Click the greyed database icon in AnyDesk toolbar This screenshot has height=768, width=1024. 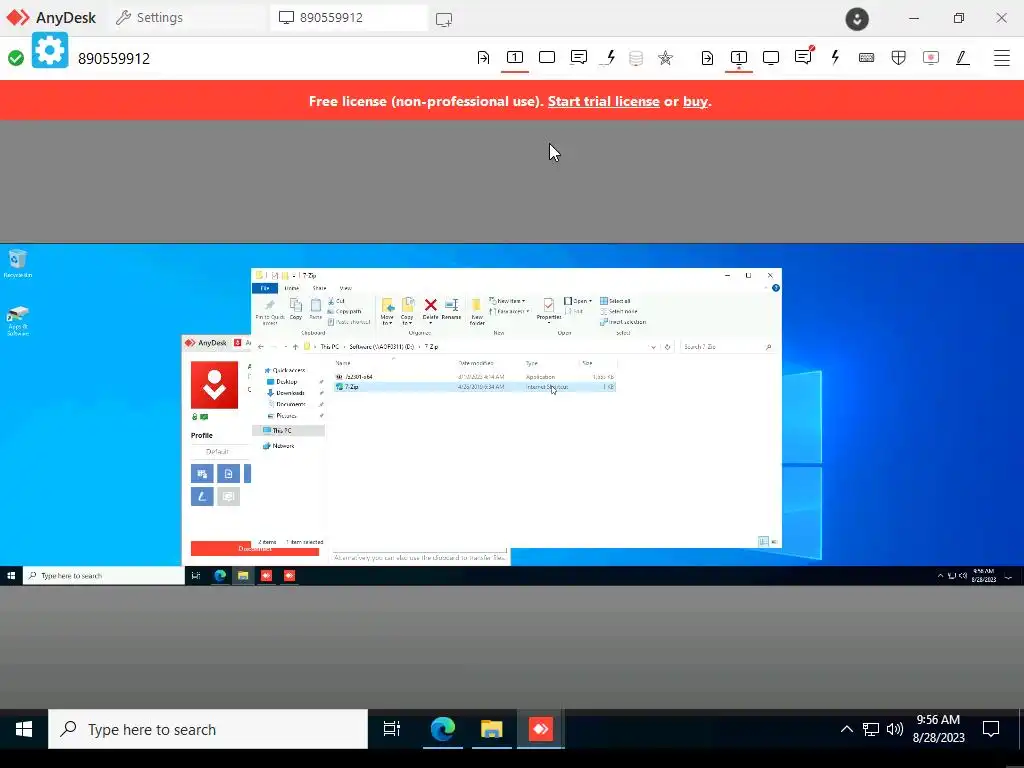coord(636,58)
